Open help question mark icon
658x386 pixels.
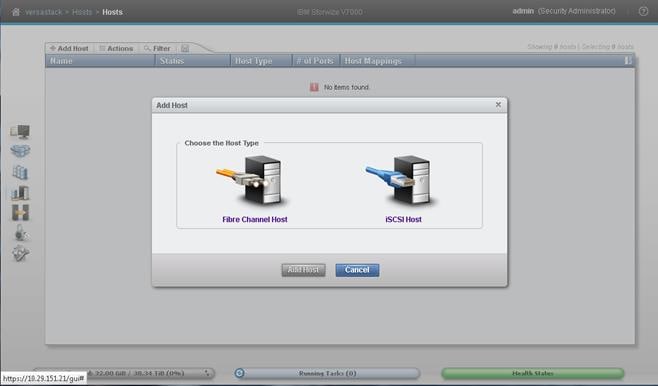(x=643, y=11)
